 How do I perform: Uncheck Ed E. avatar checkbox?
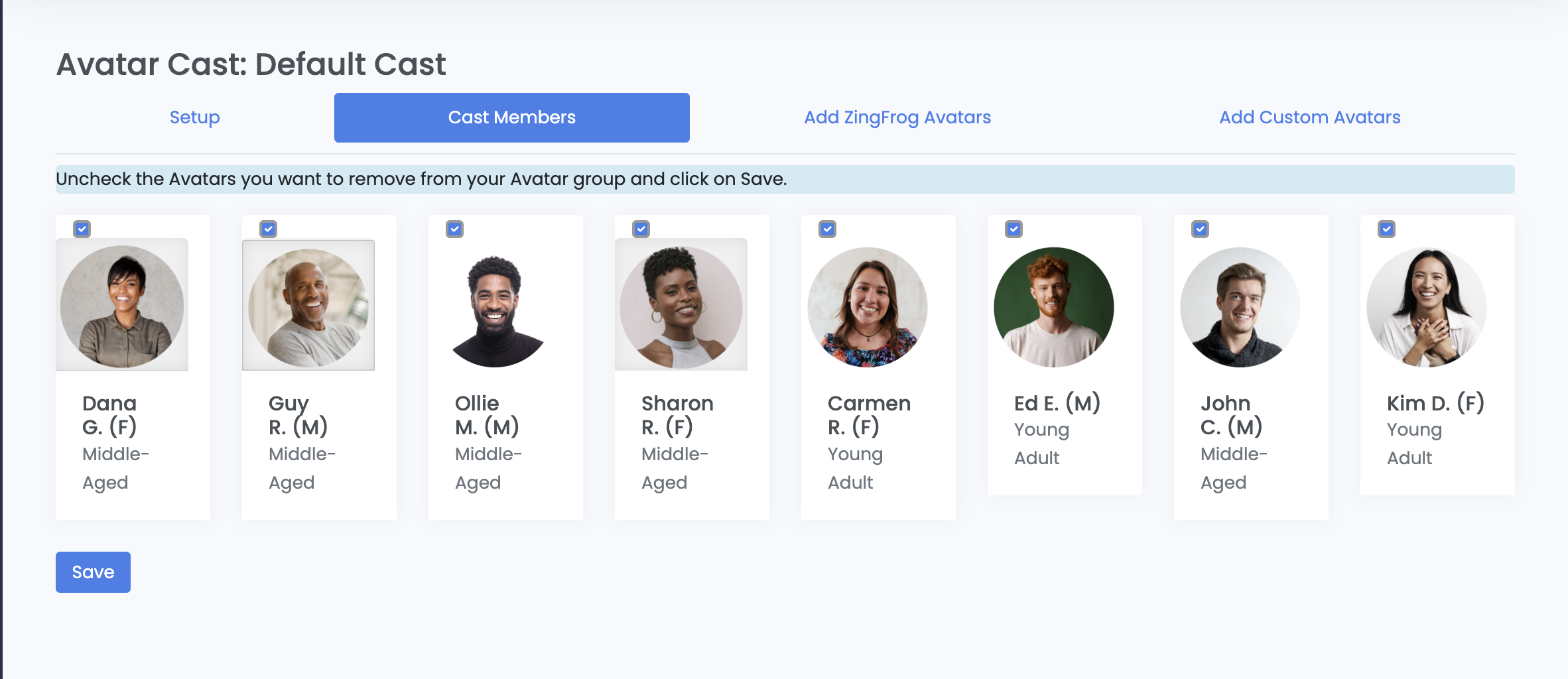1013,229
